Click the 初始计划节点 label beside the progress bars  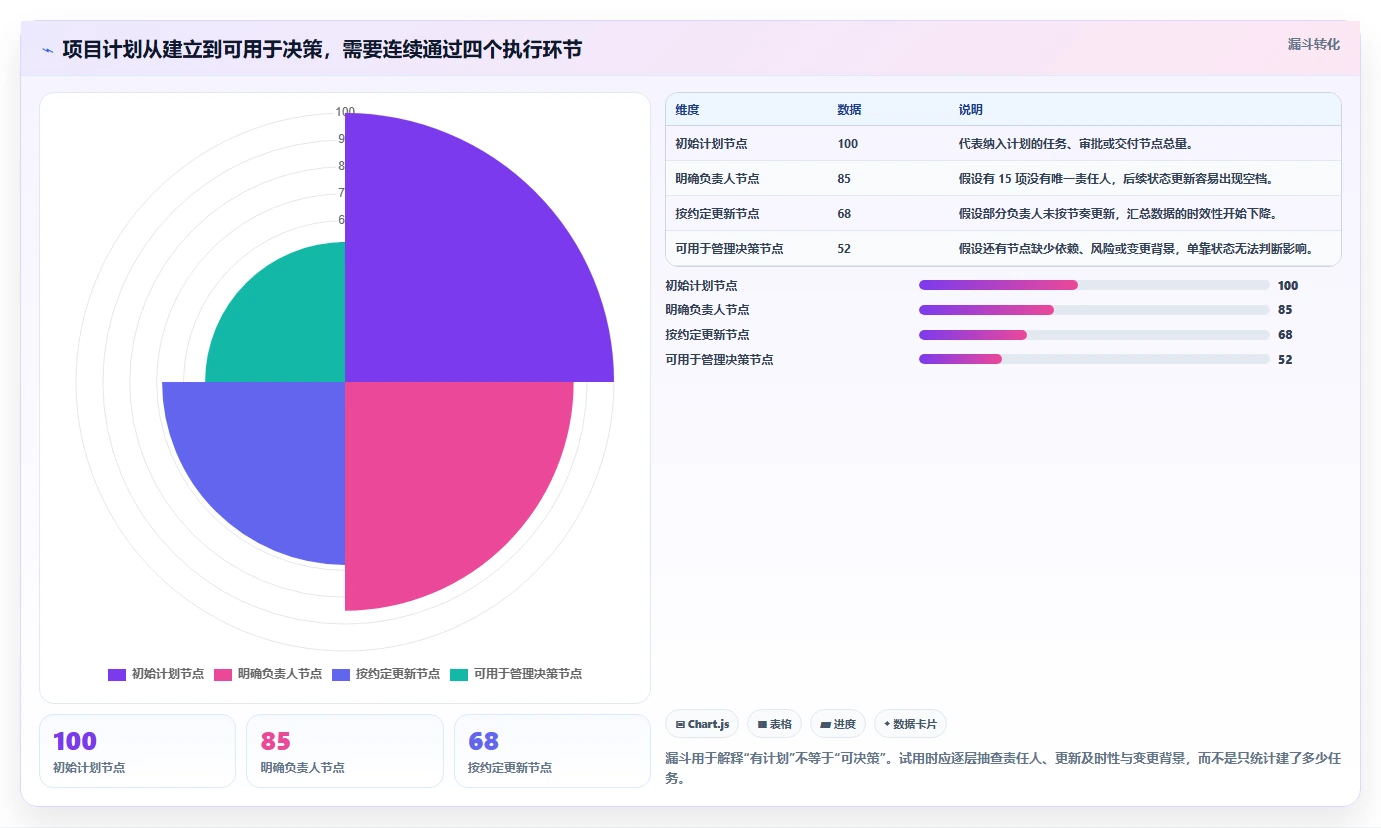[701, 285]
